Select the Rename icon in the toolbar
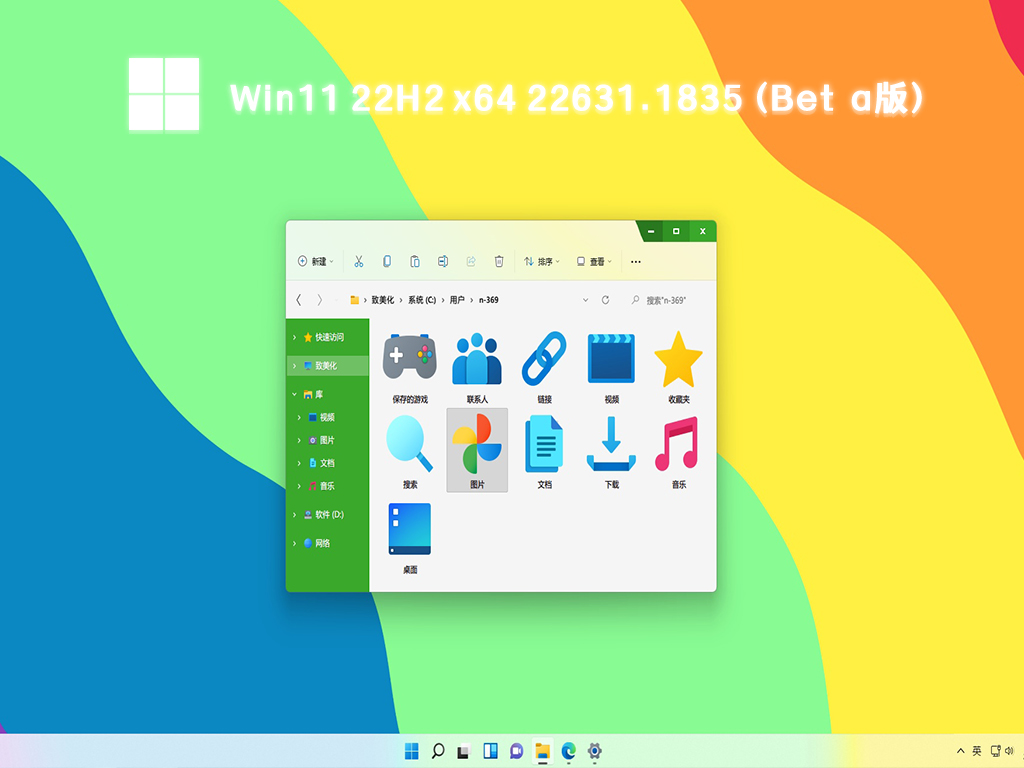Viewport: 1024px width, 768px height. click(443, 261)
